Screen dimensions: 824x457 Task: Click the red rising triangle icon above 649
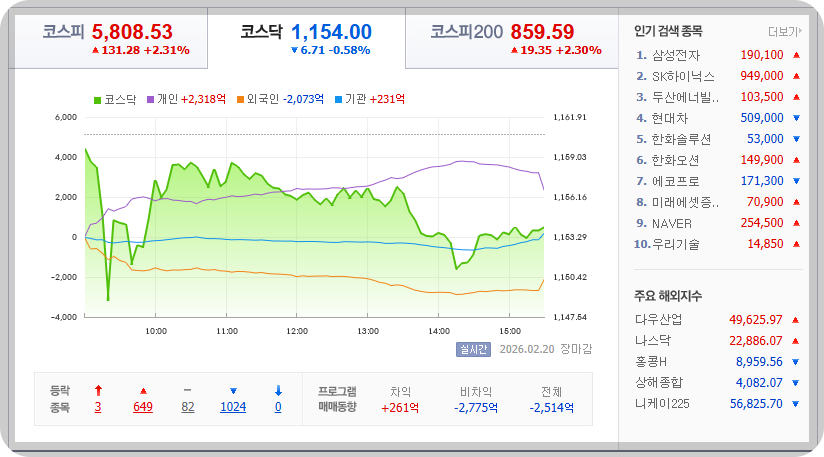tap(143, 391)
